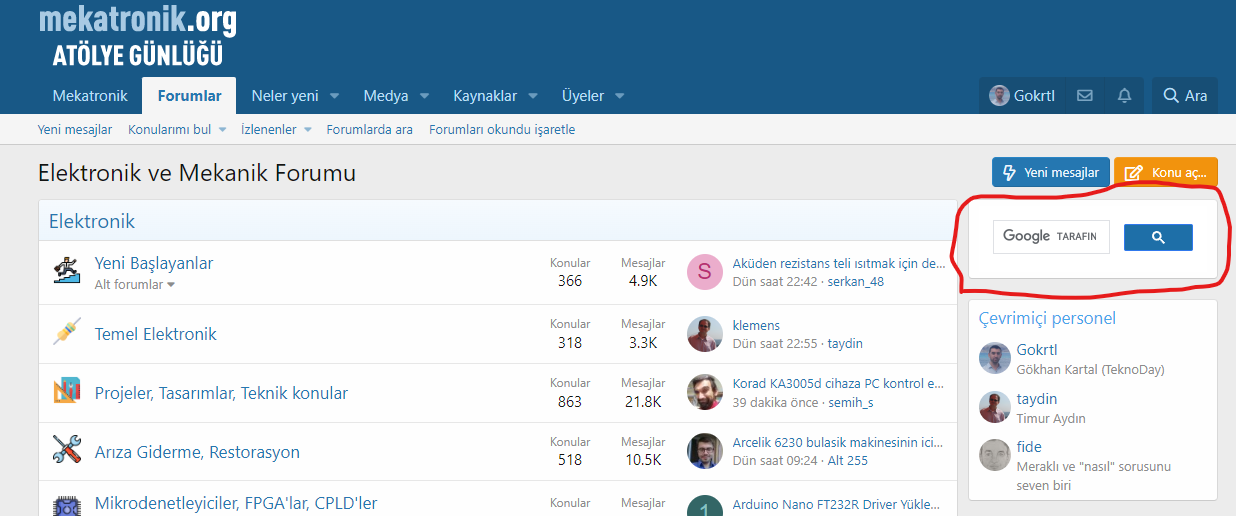Screen dimensions: 1236x516
Task: Expand the Medya menu arrow
Action: click(424, 96)
